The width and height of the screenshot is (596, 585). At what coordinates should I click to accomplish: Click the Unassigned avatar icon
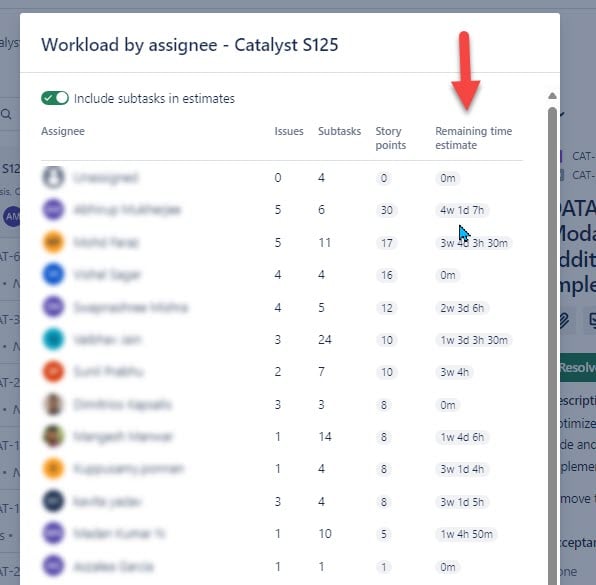click(53, 178)
